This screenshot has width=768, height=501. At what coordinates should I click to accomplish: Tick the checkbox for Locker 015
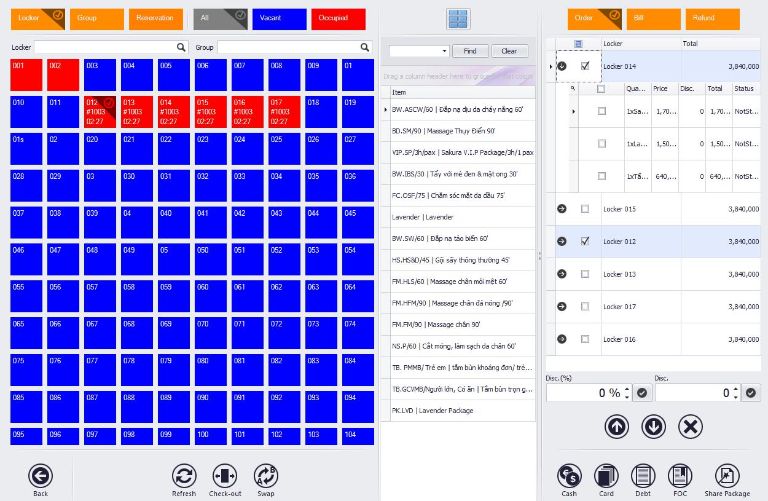click(585, 209)
